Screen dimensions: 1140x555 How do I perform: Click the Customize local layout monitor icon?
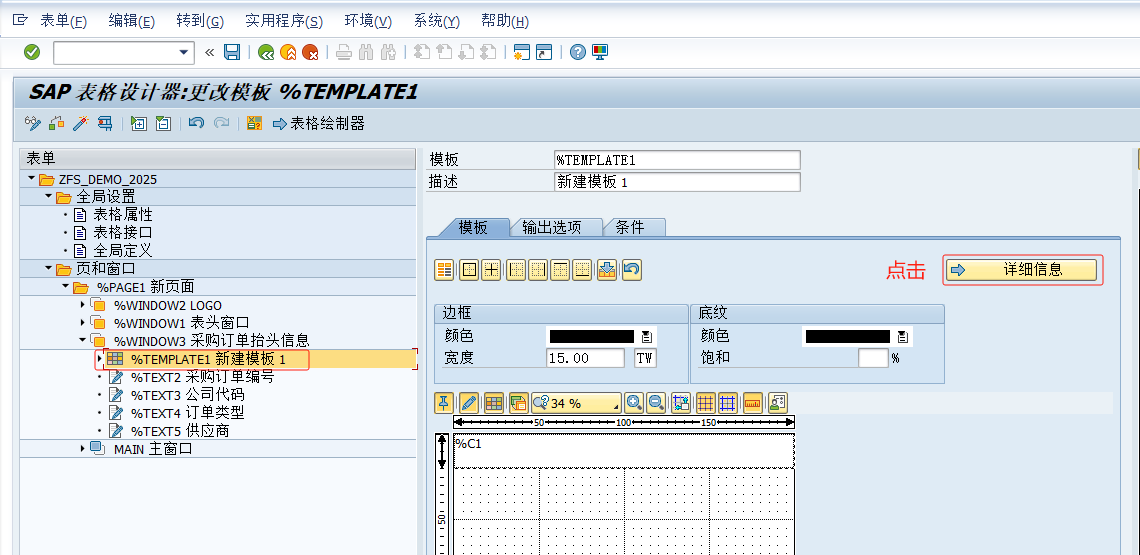(x=600, y=52)
